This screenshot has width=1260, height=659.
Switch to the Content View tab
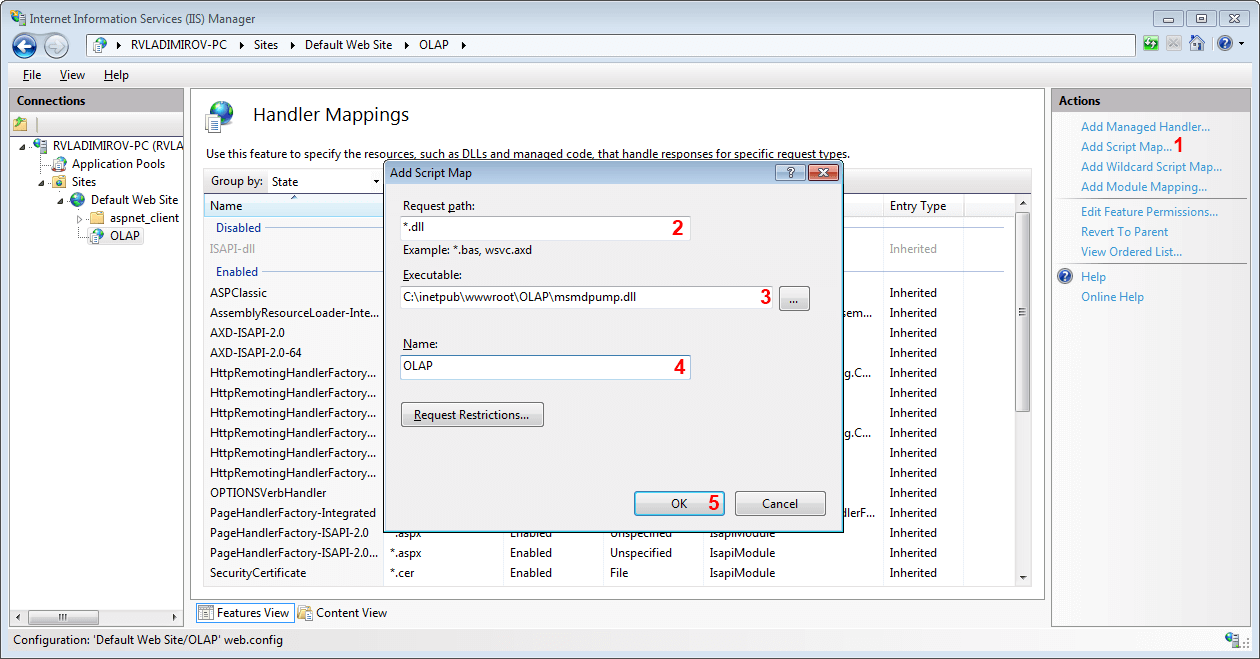(342, 612)
